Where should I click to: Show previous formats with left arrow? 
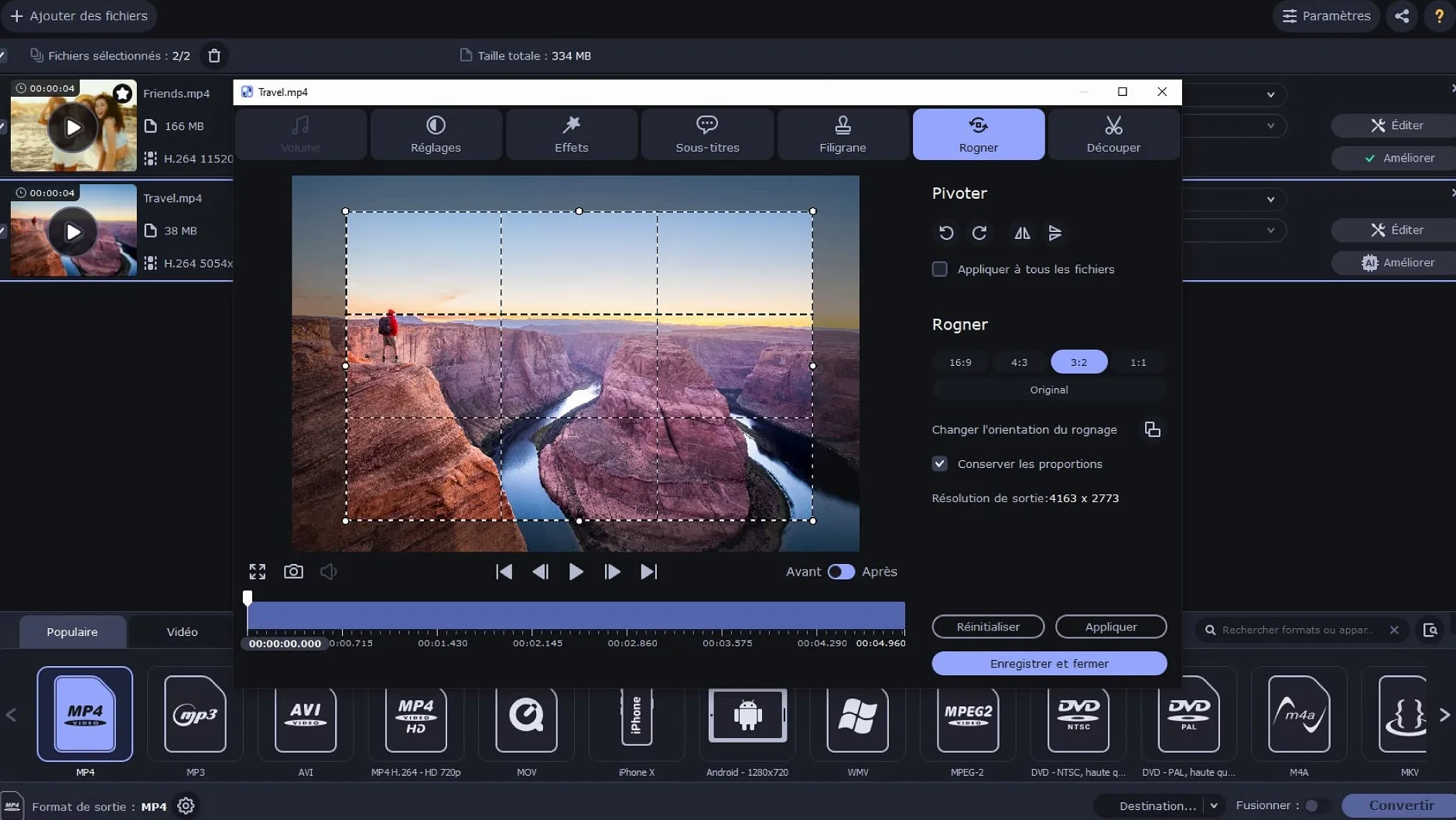click(x=11, y=715)
